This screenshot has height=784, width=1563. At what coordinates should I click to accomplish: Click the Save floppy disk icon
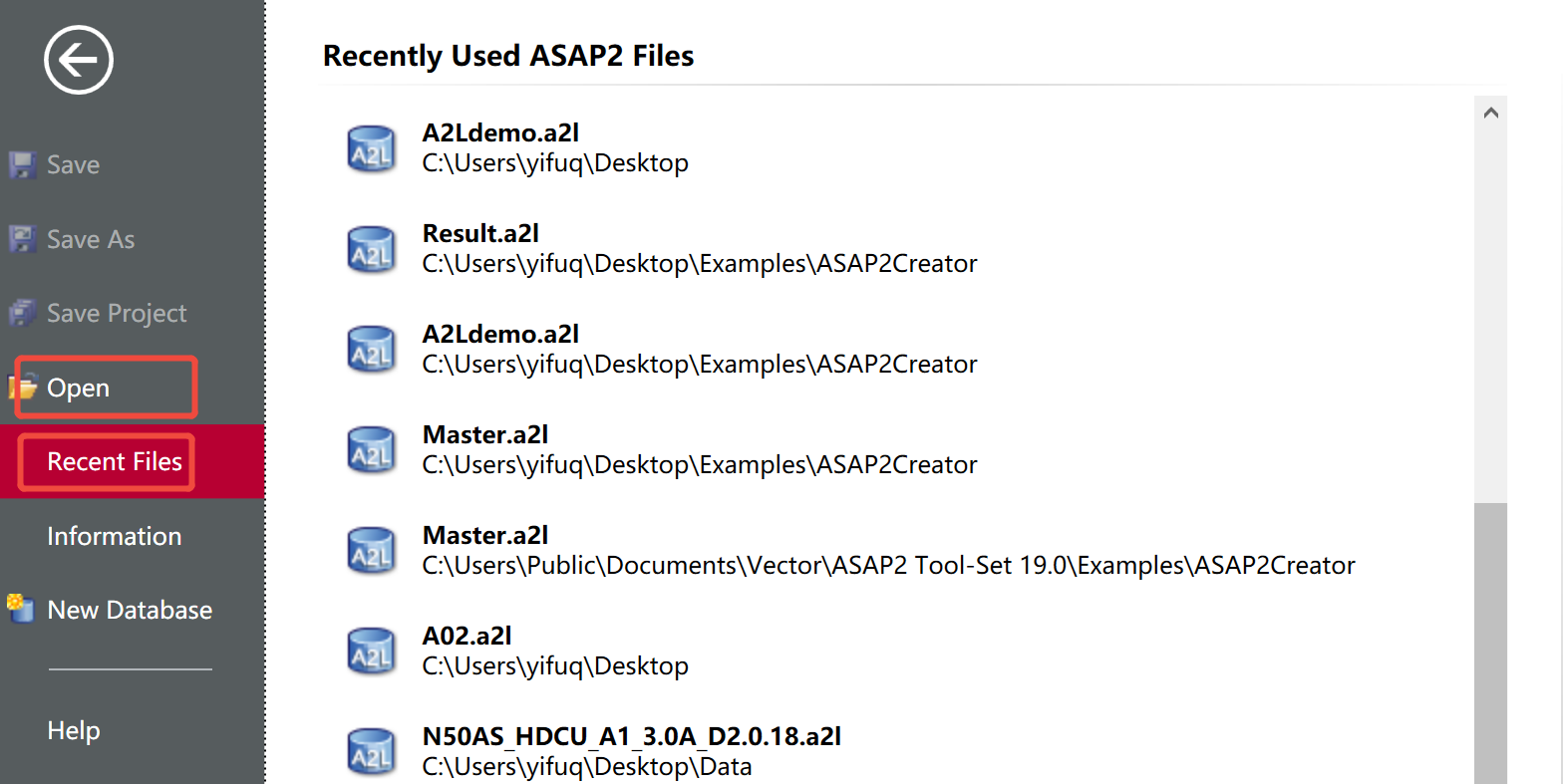click(x=22, y=165)
